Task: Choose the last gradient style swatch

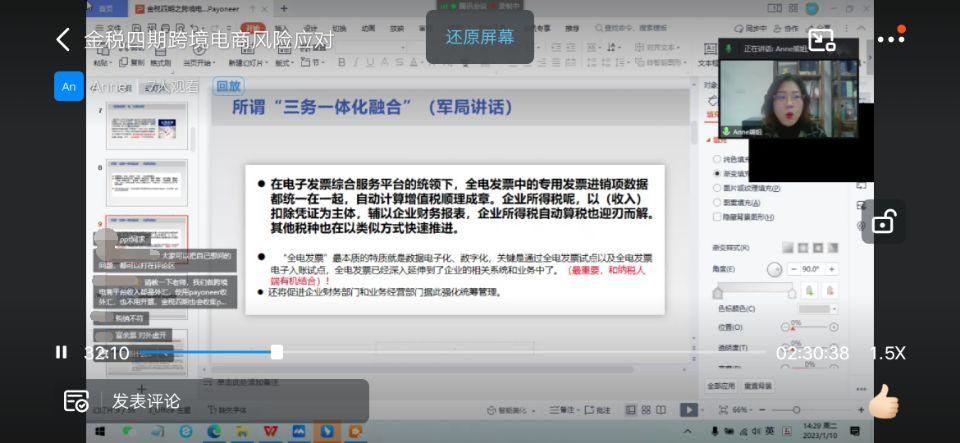Action: click(x=833, y=248)
